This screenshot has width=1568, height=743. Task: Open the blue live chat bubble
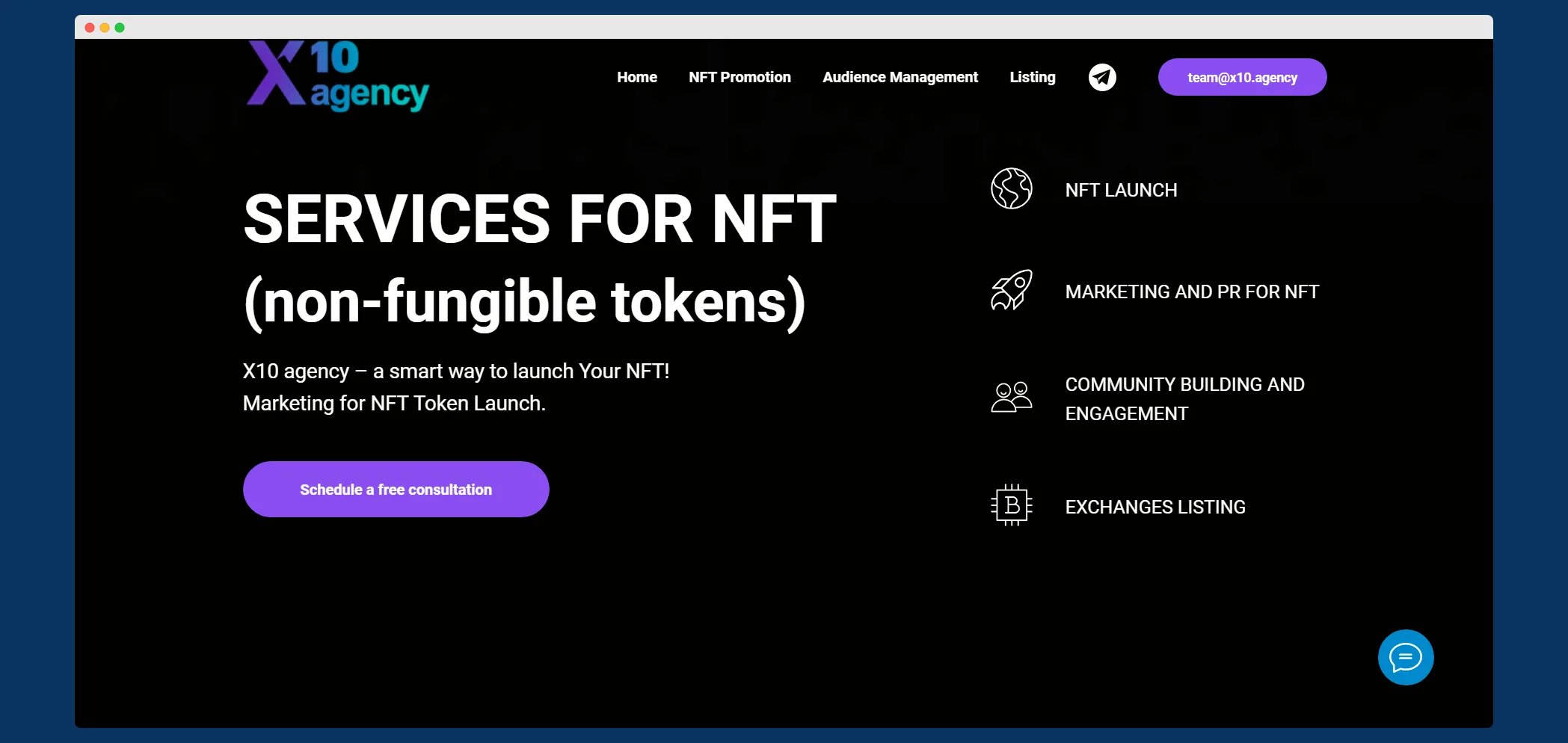(x=1405, y=657)
